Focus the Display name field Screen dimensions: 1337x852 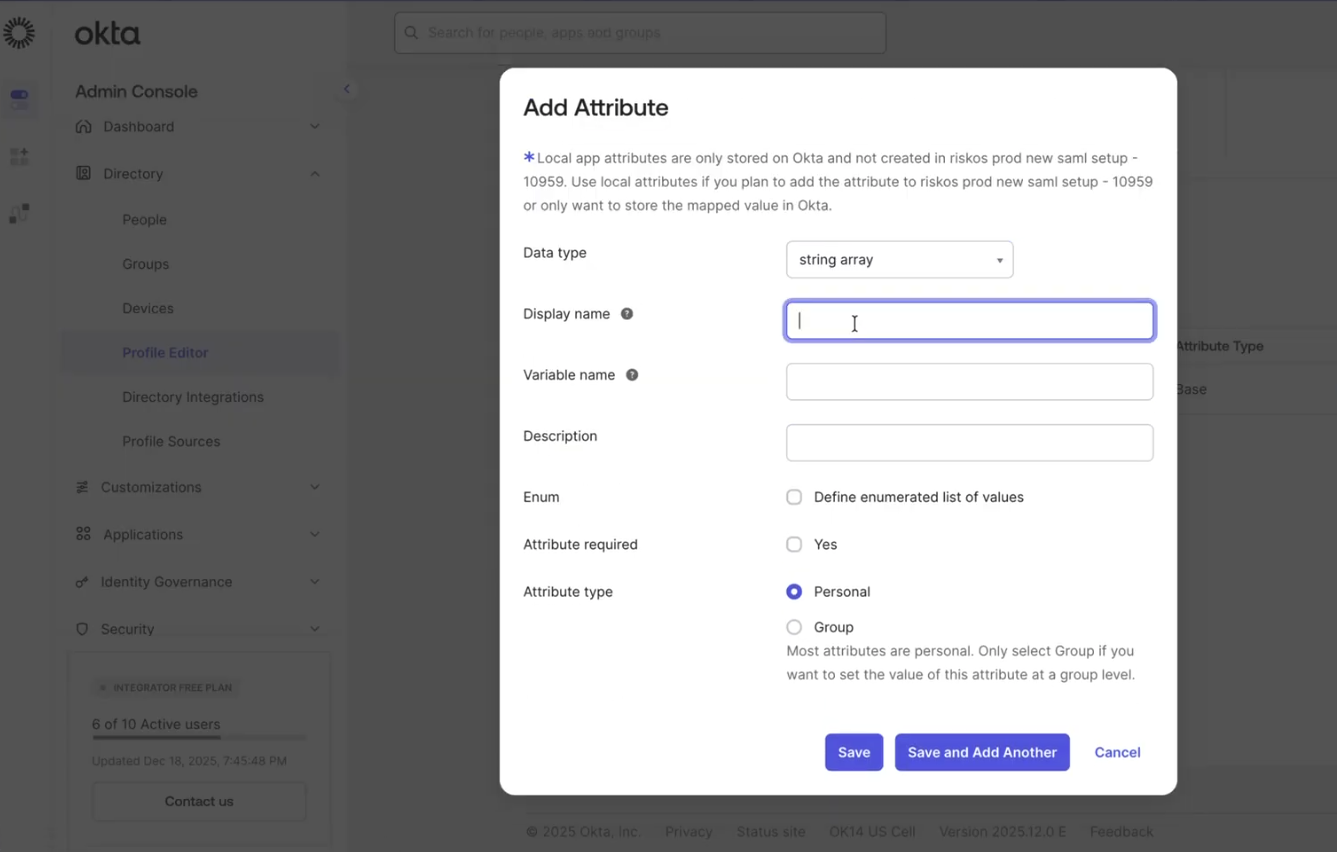point(970,321)
